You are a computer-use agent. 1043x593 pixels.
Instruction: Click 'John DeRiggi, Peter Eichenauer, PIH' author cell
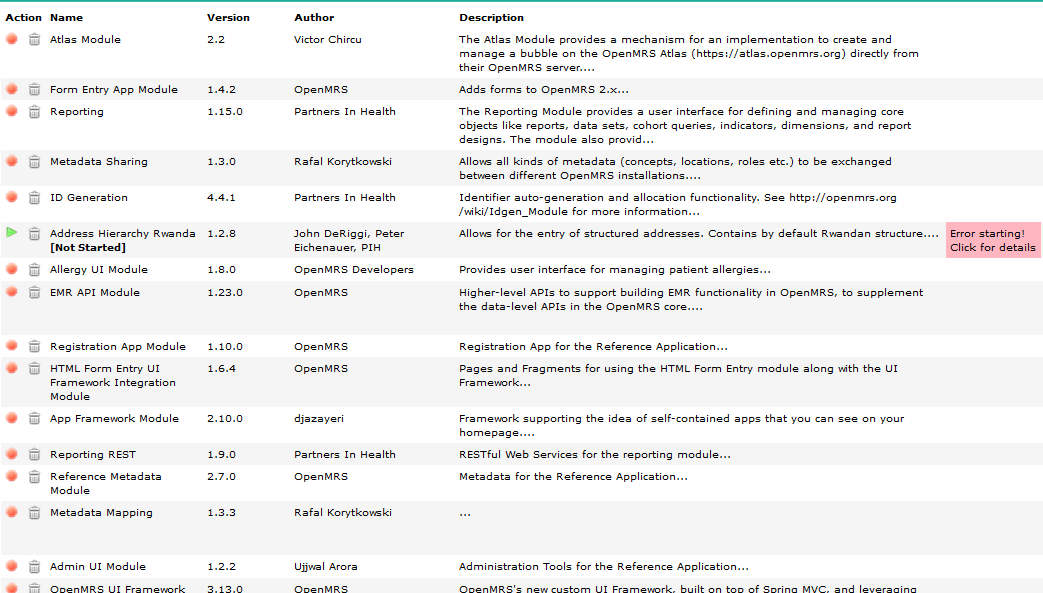(x=349, y=240)
